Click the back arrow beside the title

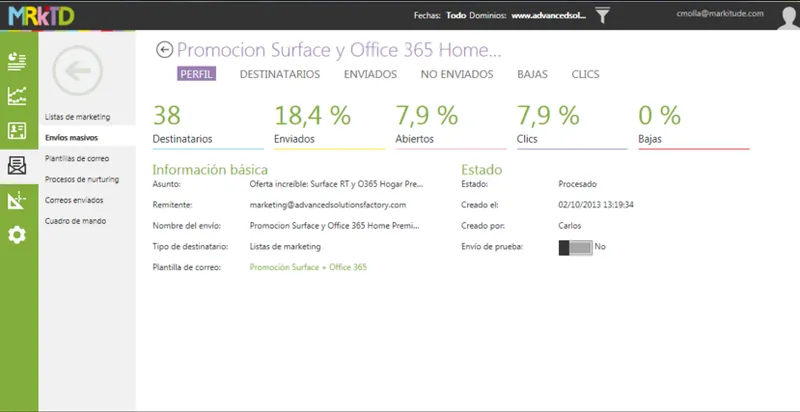pos(164,50)
